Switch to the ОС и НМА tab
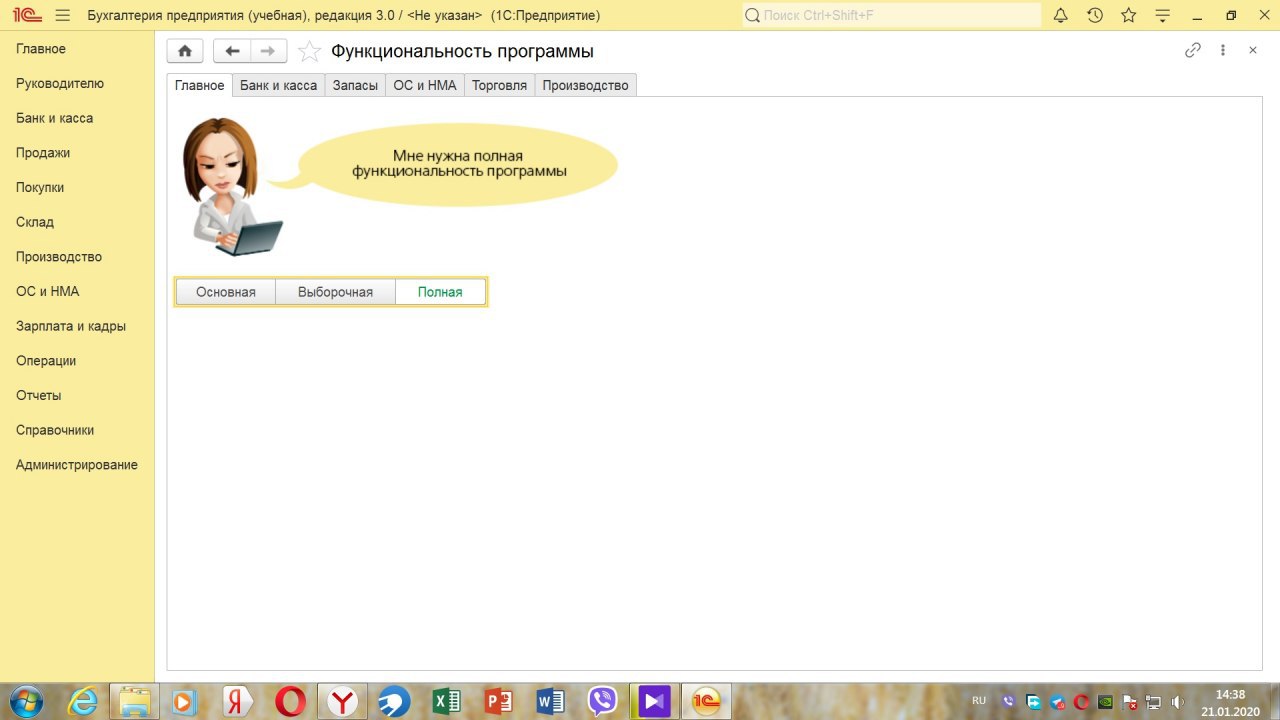The width and height of the screenshot is (1280, 720). [425, 85]
